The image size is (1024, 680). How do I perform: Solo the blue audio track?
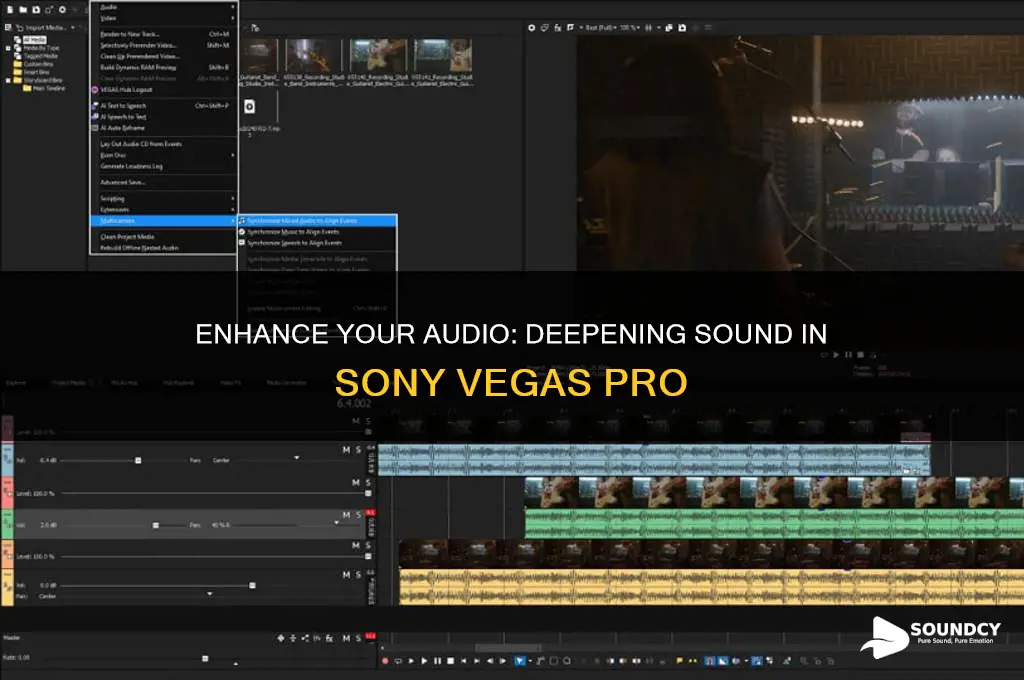coord(358,450)
